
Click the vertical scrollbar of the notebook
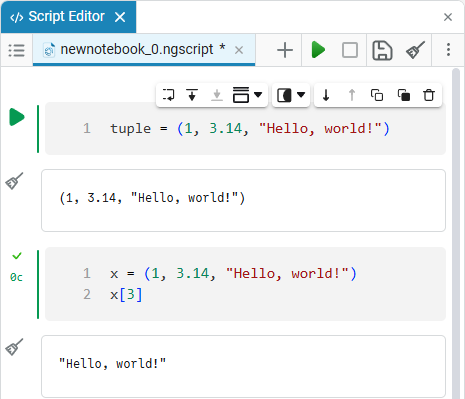tap(456, 233)
